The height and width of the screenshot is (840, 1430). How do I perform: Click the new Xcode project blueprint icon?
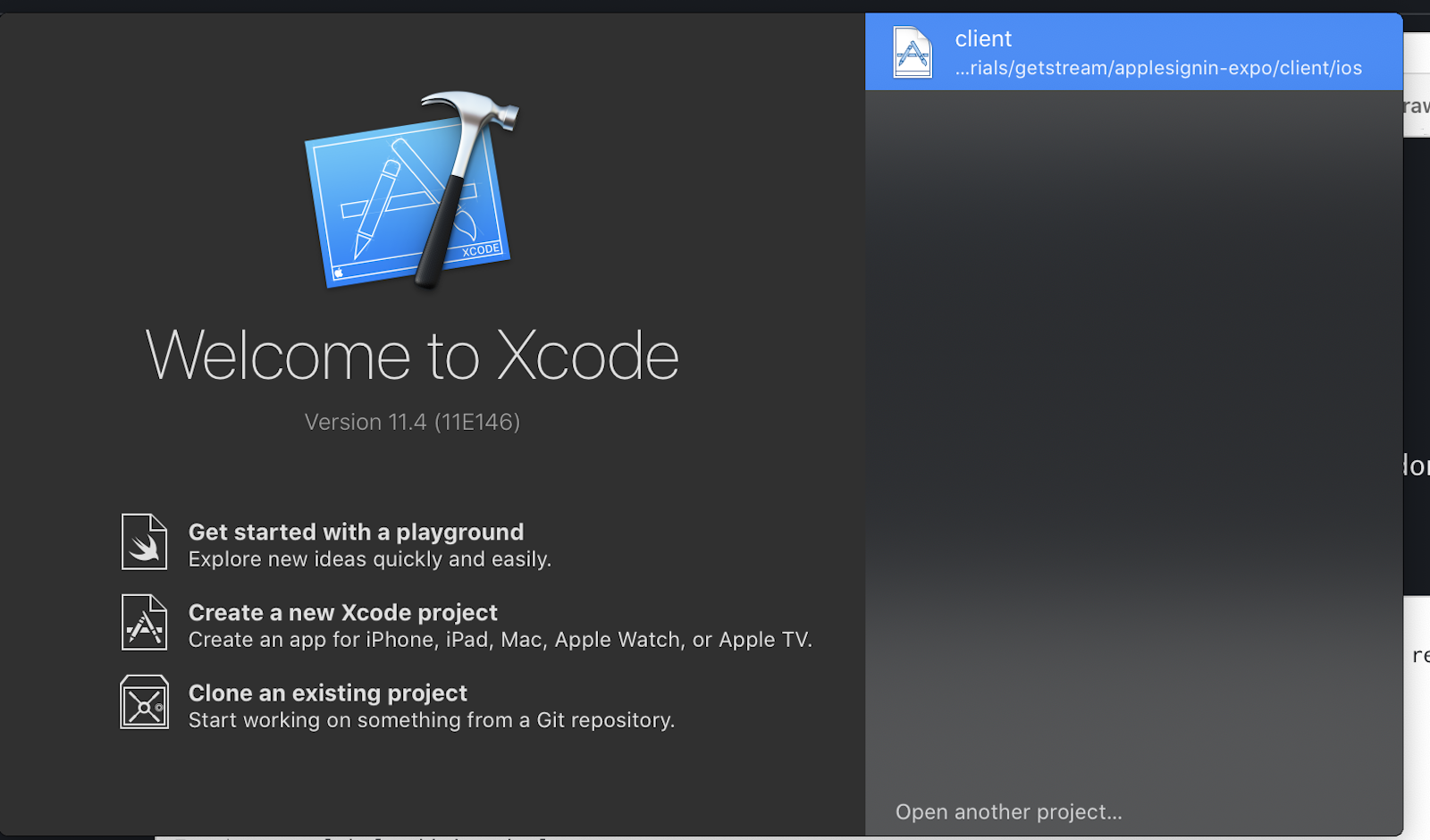coord(144,622)
